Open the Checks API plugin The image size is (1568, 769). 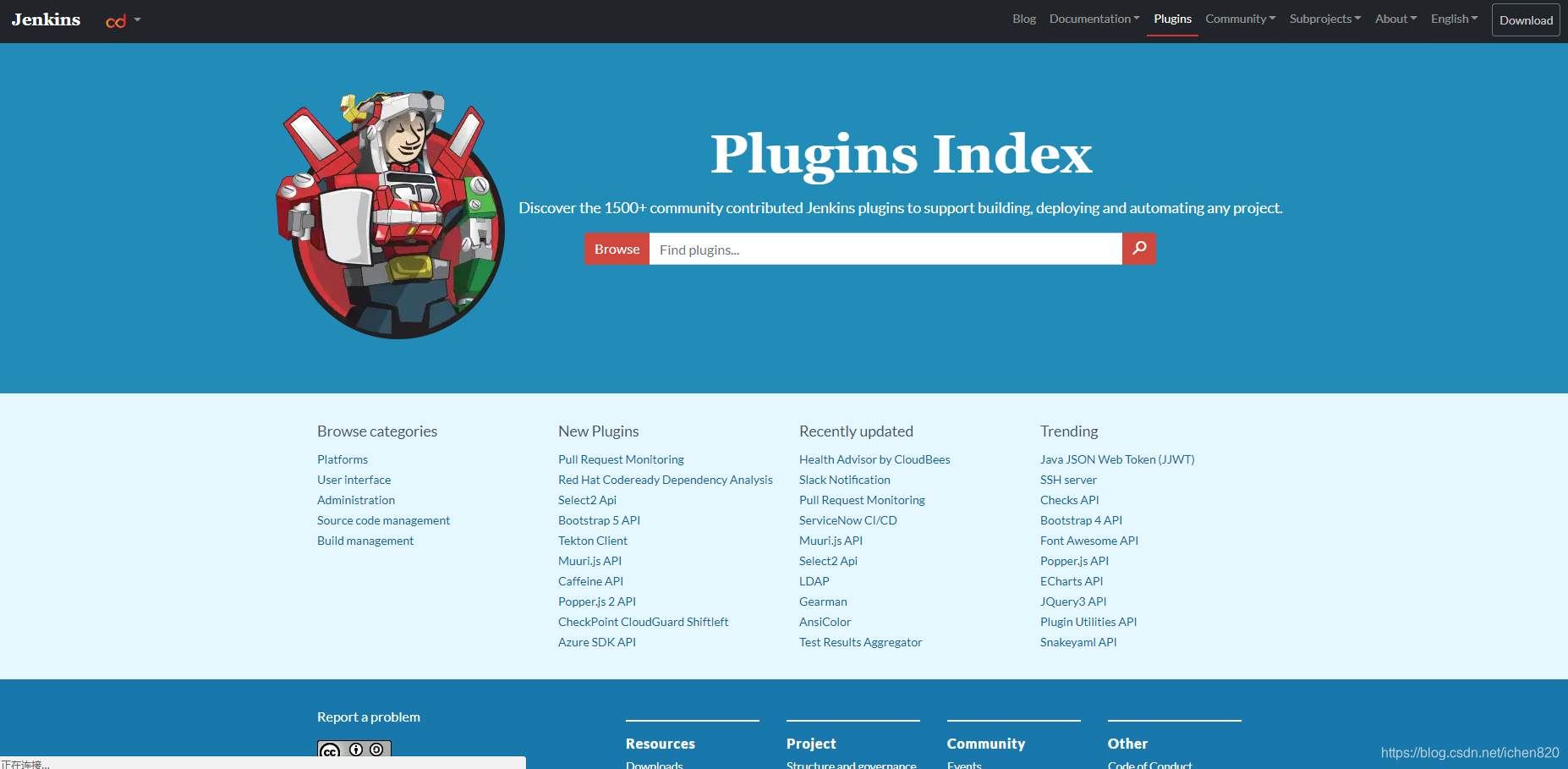(x=1070, y=500)
